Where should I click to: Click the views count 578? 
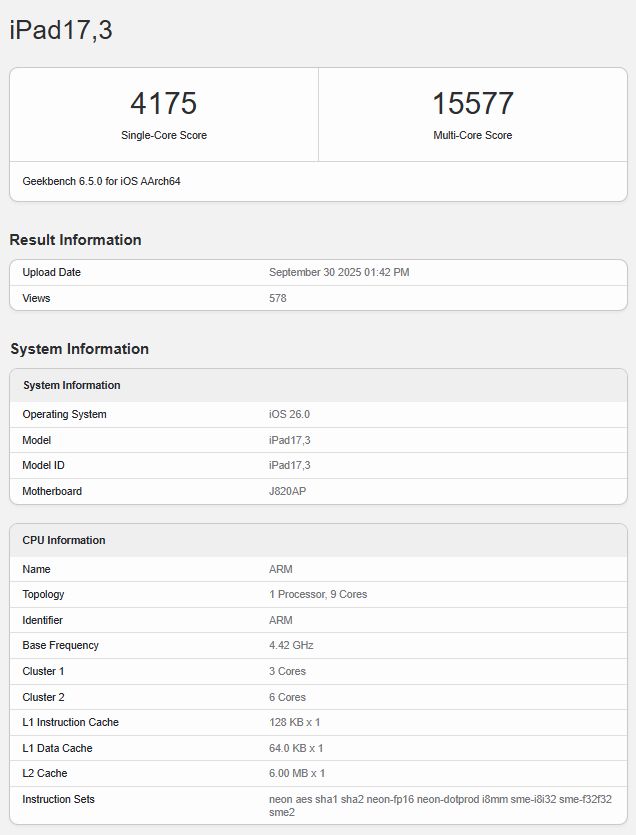click(x=278, y=298)
